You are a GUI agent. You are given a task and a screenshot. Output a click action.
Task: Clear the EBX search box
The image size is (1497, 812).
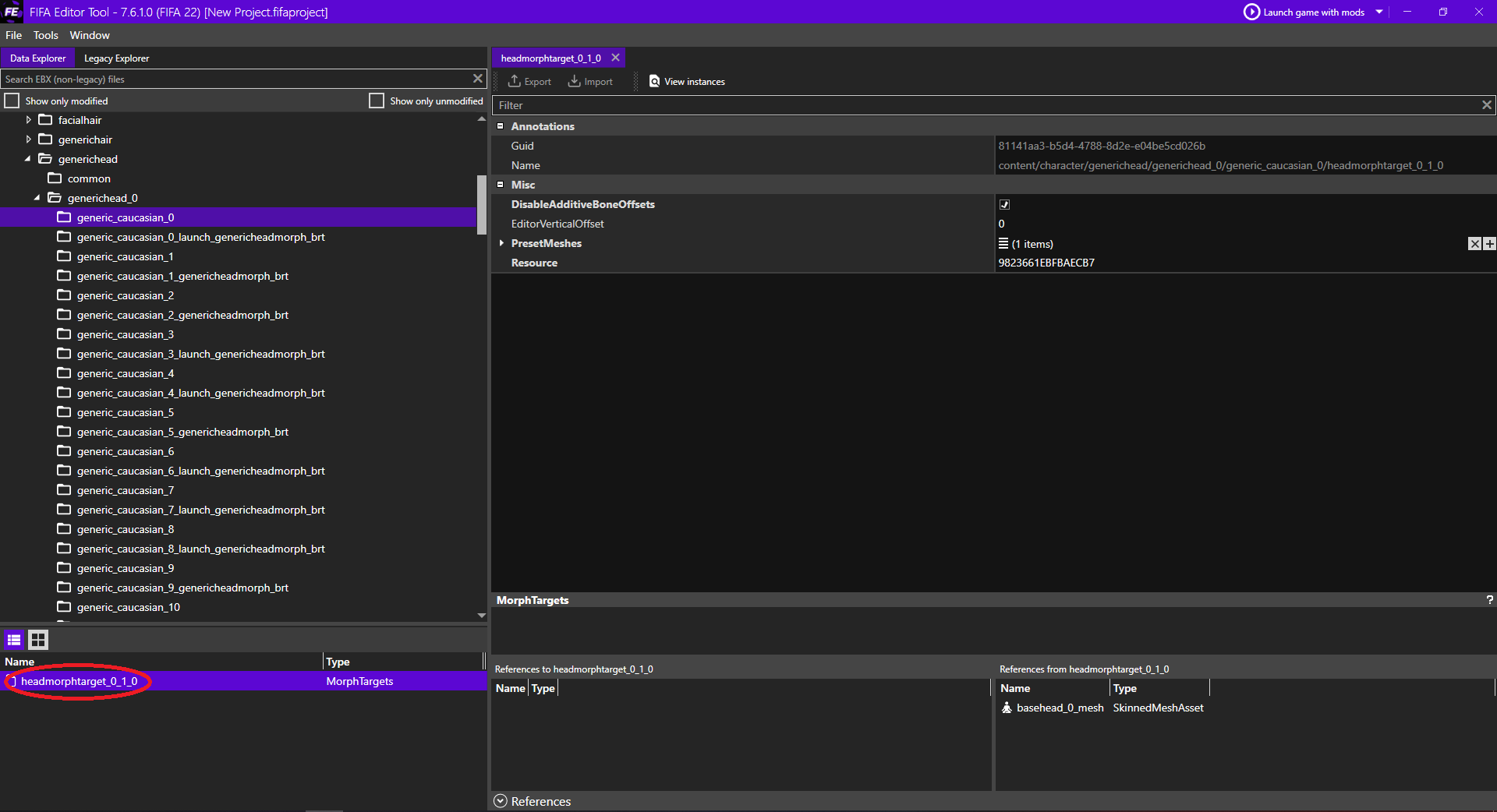click(478, 79)
